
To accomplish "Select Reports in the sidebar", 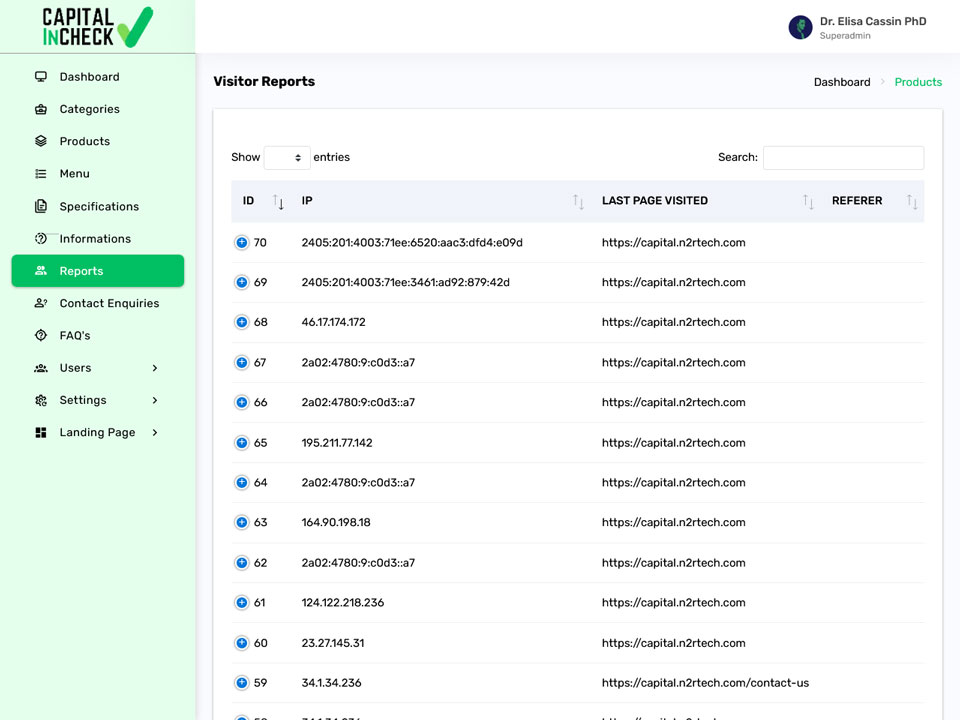I will click(98, 271).
